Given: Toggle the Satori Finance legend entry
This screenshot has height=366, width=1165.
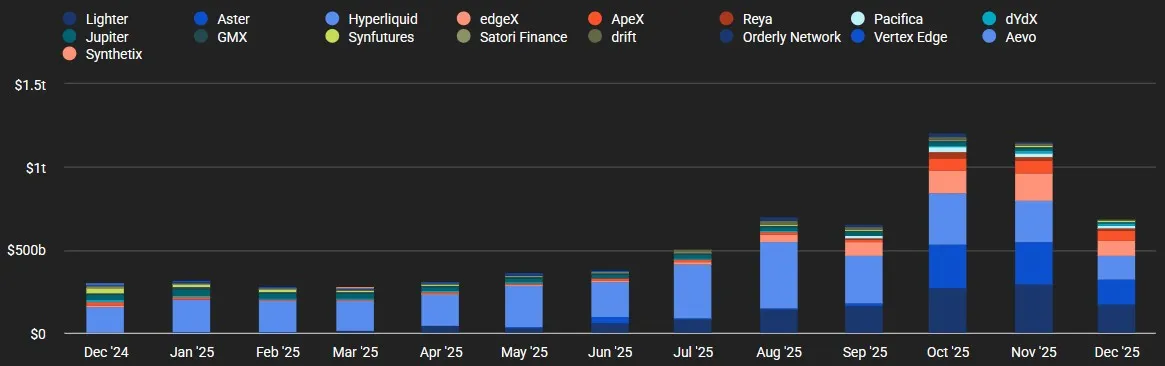Looking at the screenshot, I should click(512, 37).
